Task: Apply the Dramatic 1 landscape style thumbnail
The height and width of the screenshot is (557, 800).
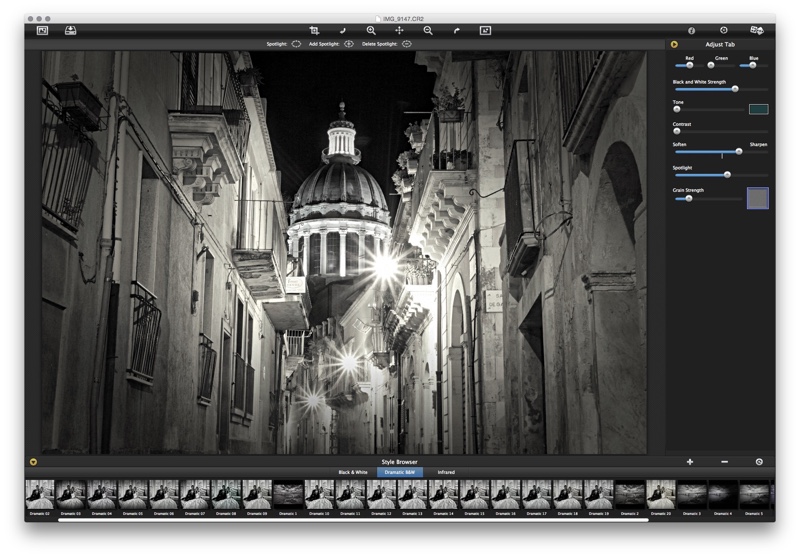Action: point(288,495)
